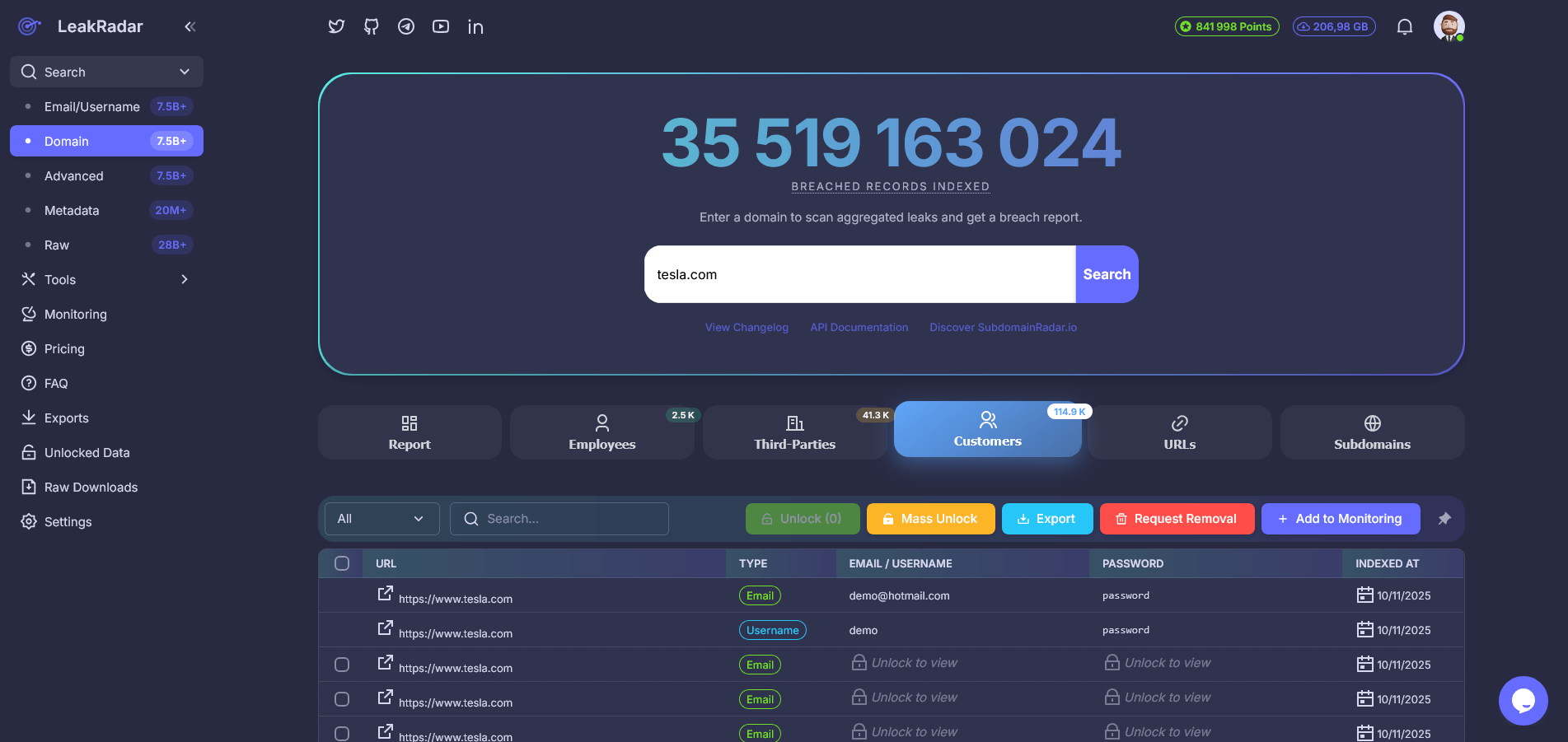Open the chat support bubble
The width and height of the screenshot is (1568, 742).
[1524, 700]
